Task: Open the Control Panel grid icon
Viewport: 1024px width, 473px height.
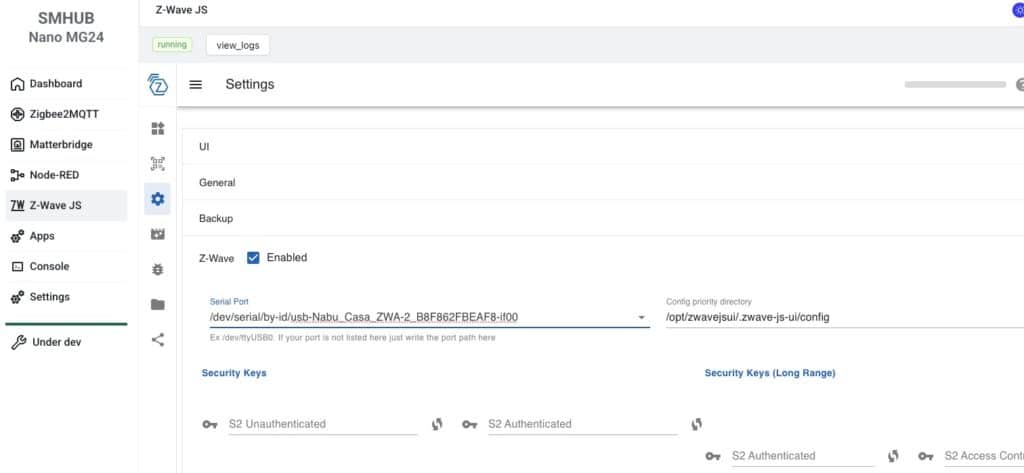Action: tap(157, 128)
